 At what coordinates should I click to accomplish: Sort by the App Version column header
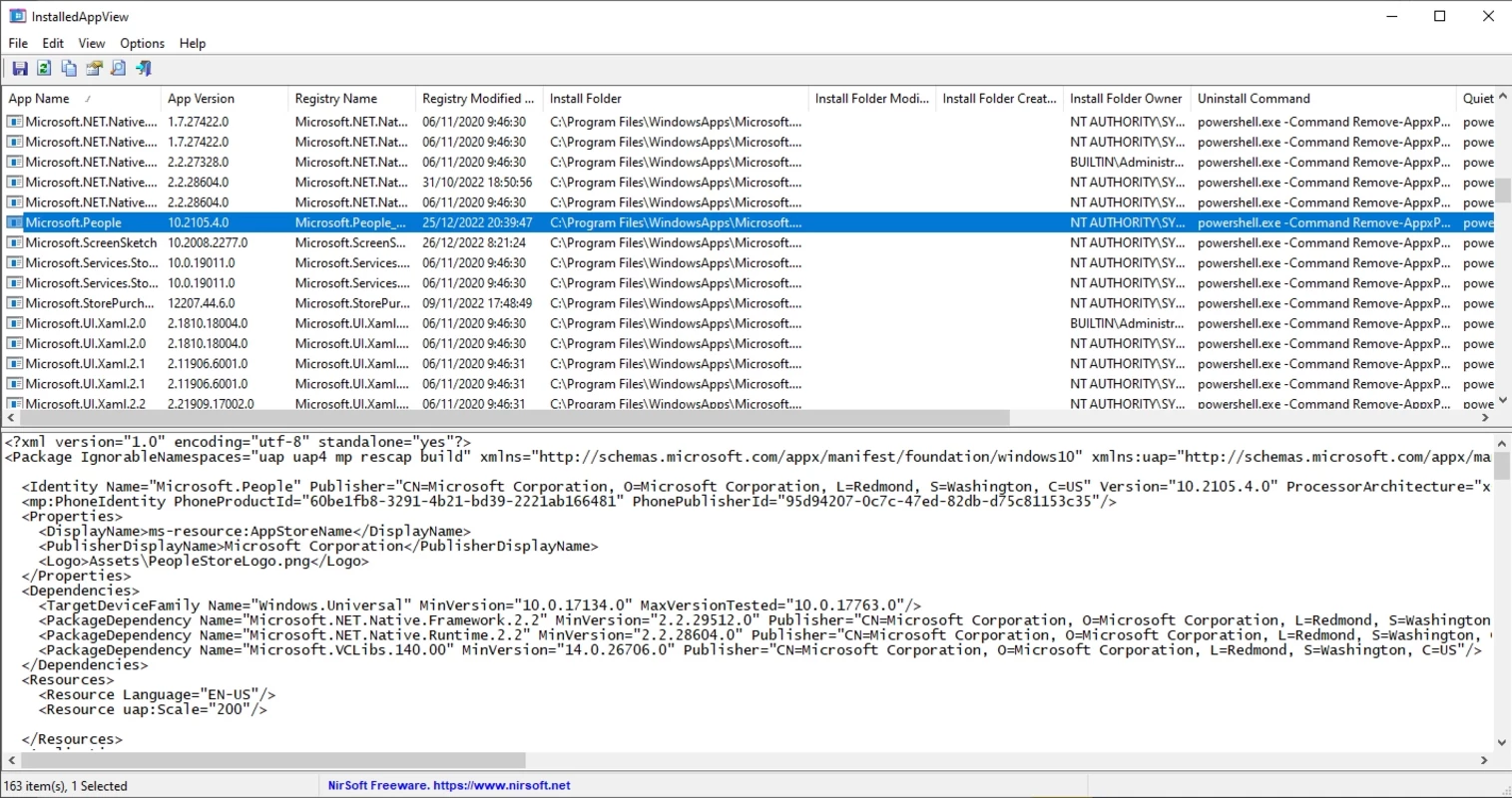(225, 99)
